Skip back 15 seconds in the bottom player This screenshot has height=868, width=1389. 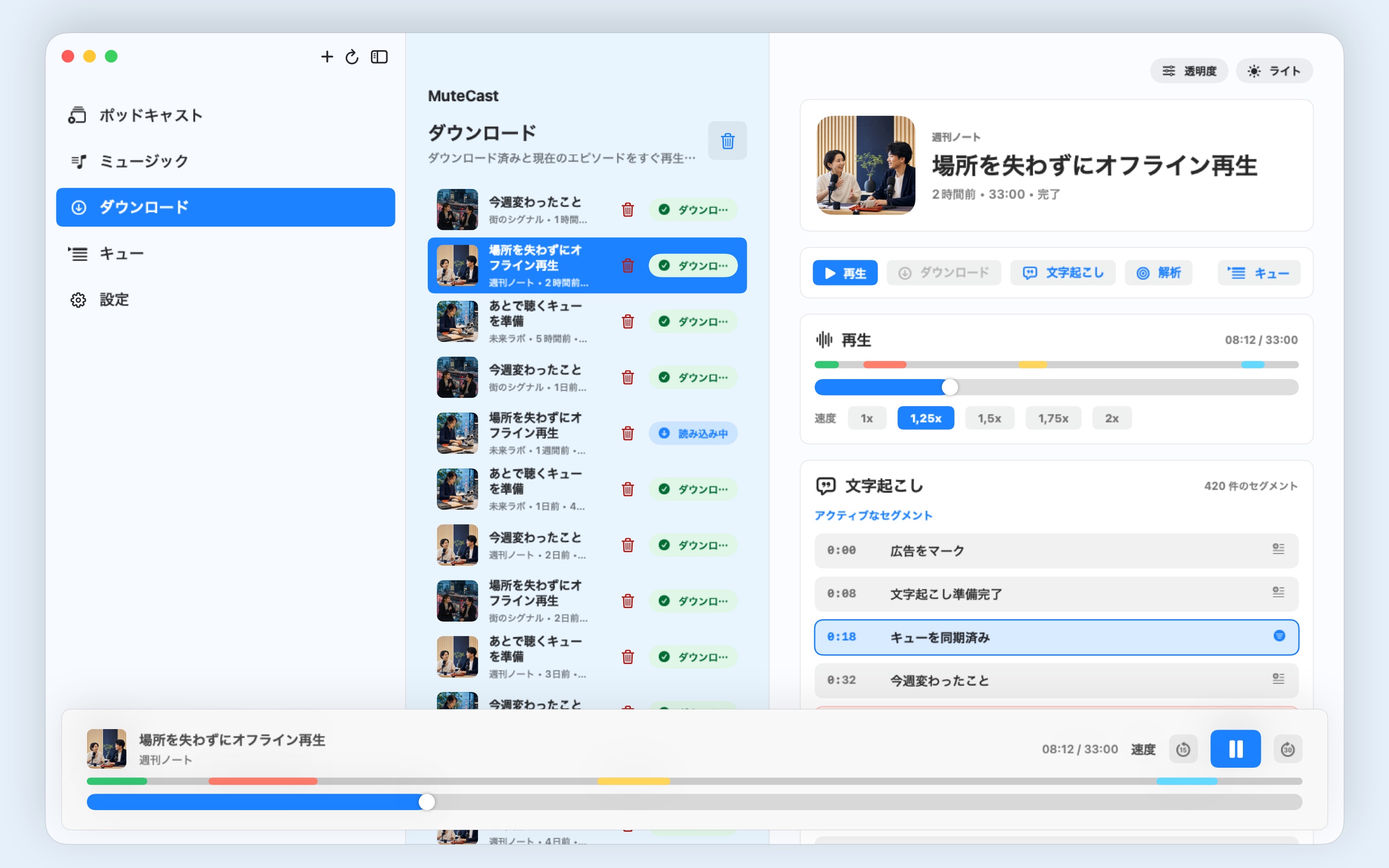click(1183, 748)
